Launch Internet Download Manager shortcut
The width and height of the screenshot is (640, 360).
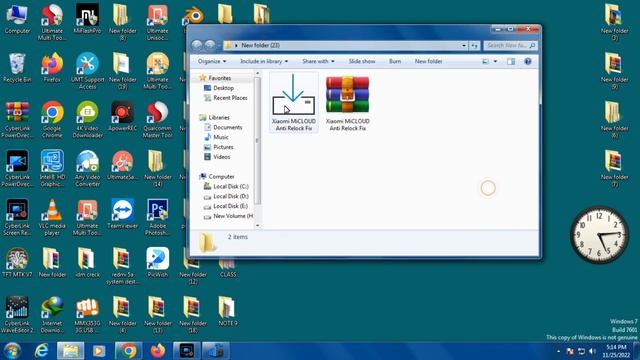tap(52, 315)
